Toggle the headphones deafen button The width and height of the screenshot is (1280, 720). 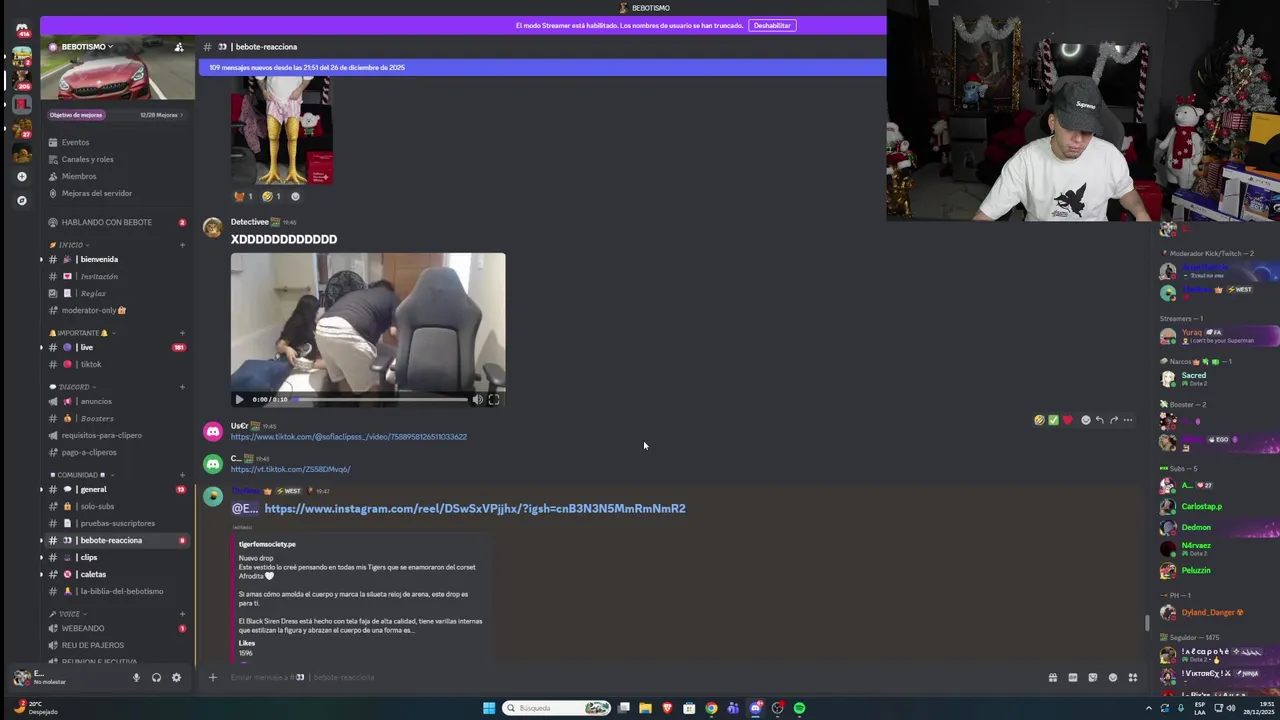tap(156, 677)
